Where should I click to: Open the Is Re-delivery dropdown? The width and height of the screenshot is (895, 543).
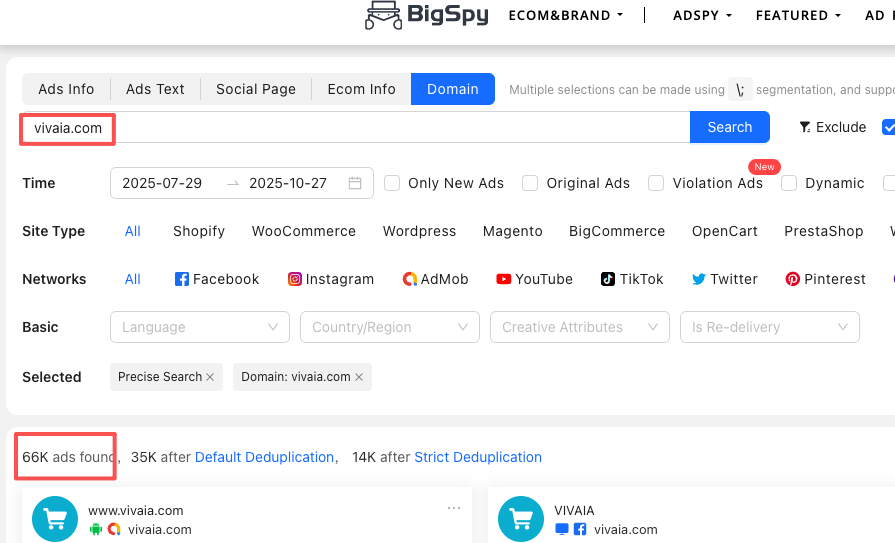[x=770, y=327]
